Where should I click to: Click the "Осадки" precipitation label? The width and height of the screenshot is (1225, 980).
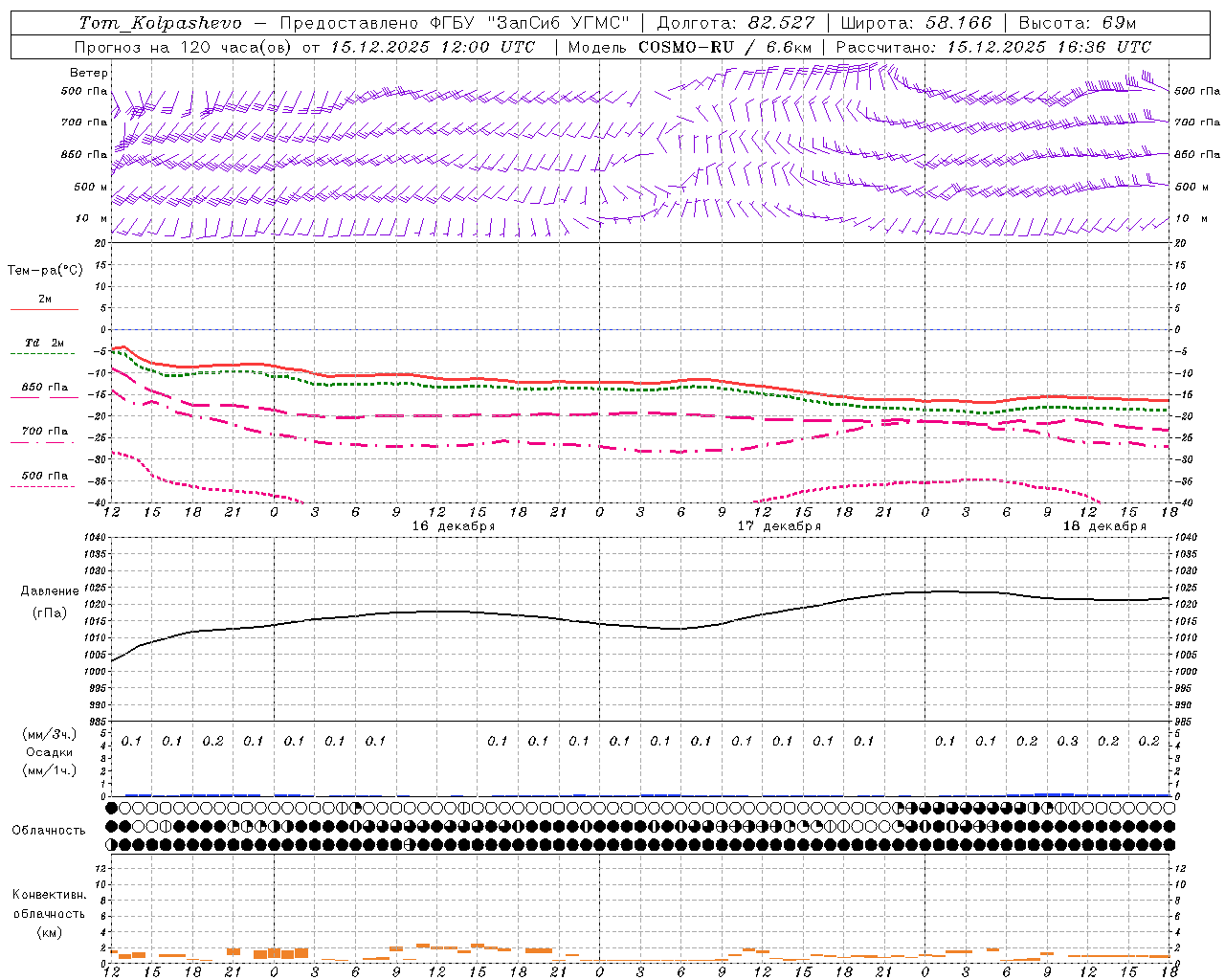click(50, 752)
